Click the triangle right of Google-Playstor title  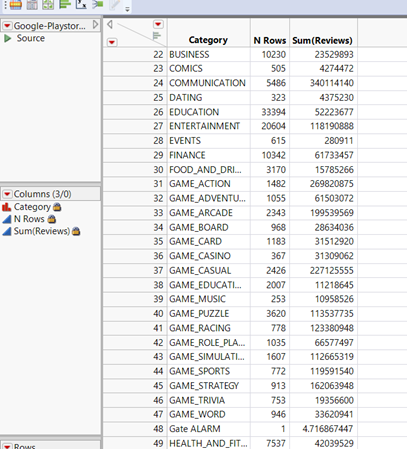pyautogui.click(x=95, y=25)
